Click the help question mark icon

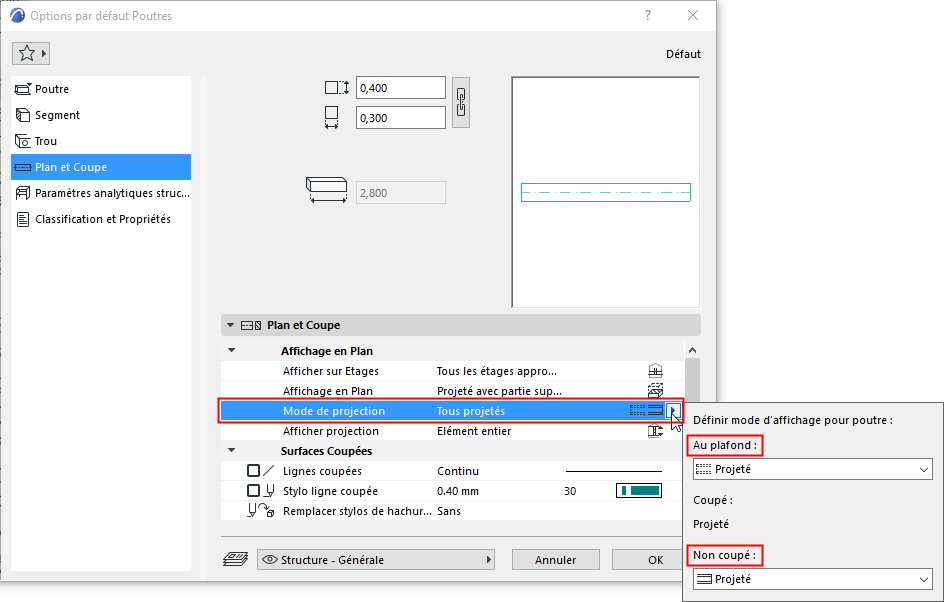click(648, 16)
